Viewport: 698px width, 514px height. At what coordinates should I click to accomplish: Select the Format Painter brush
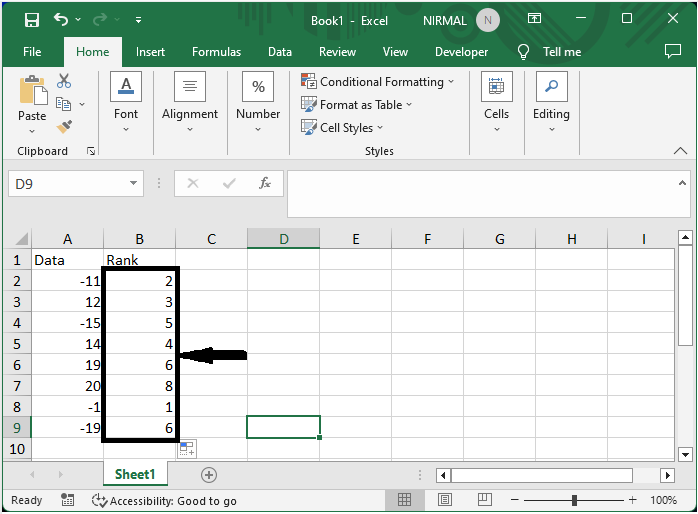point(65,127)
